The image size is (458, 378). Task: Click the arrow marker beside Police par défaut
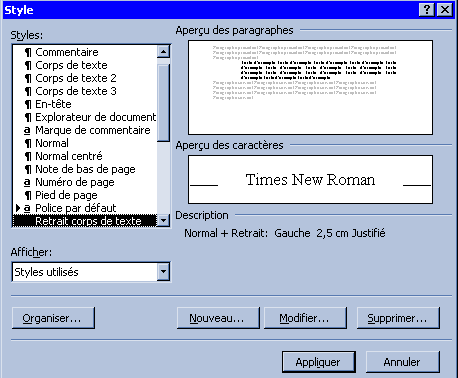click(x=18, y=208)
